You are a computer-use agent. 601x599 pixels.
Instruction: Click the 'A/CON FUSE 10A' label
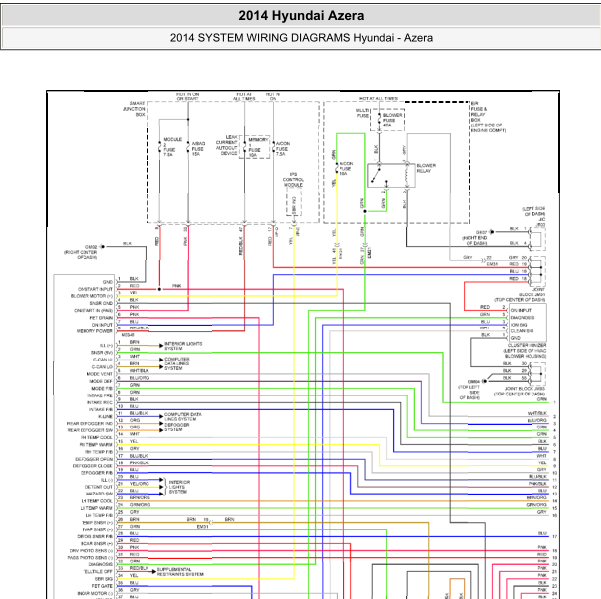(346, 169)
